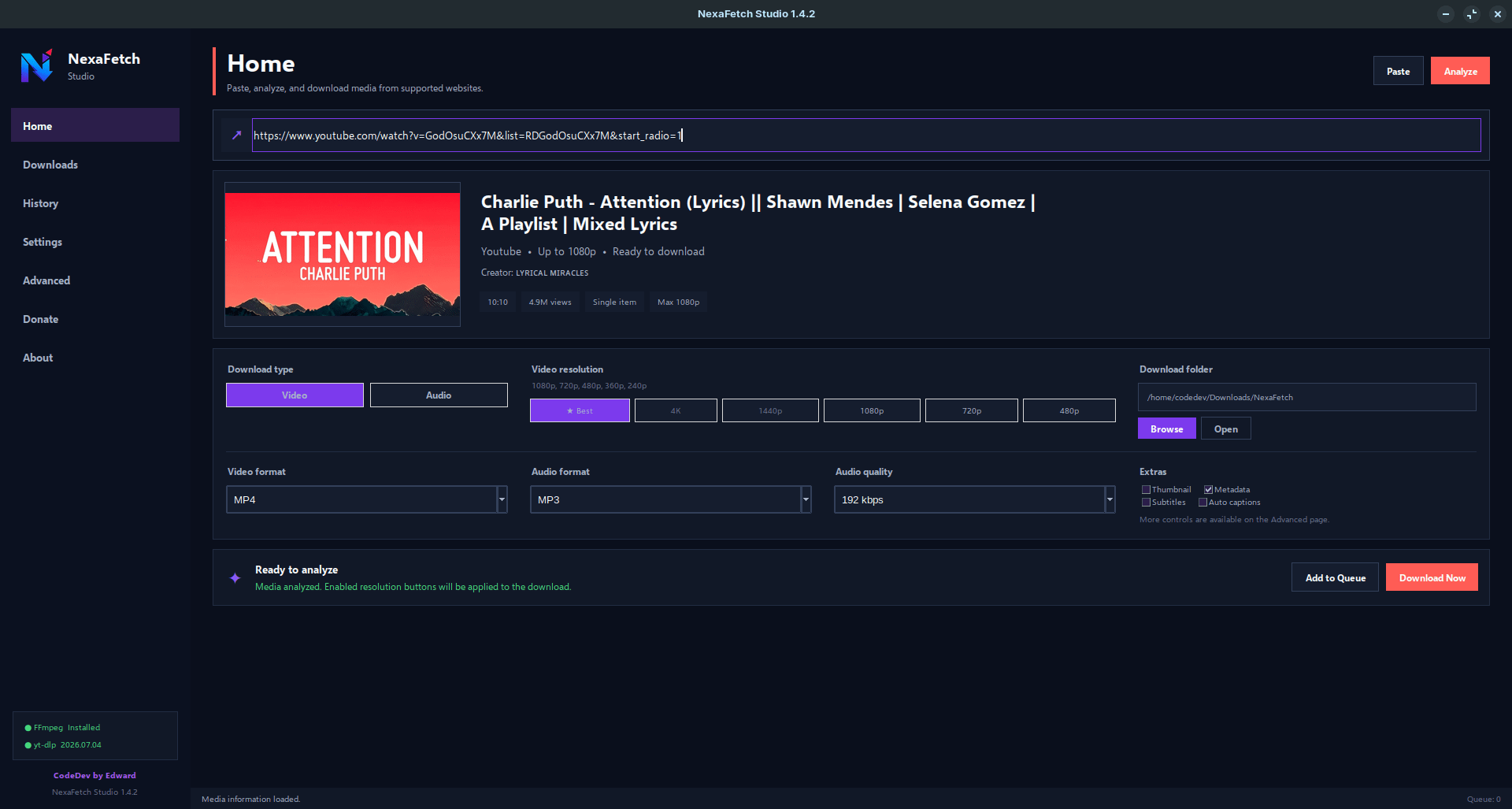Open the Video format MP4 dropdown
The height and width of the screenshot is (809, 1512).
367,499
